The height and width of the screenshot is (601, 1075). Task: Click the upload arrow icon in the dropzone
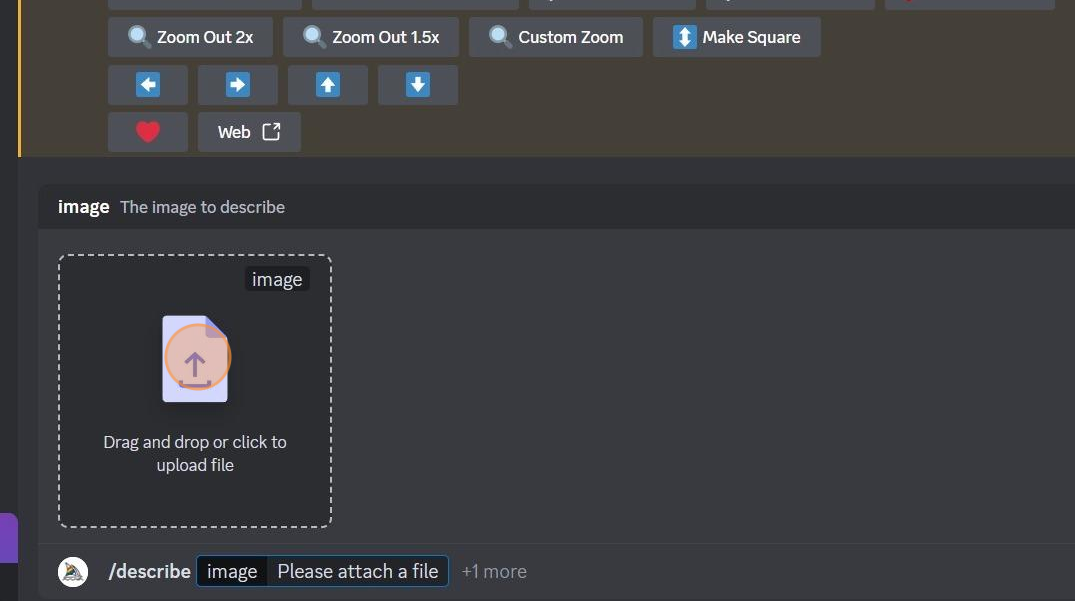(195, 359)
